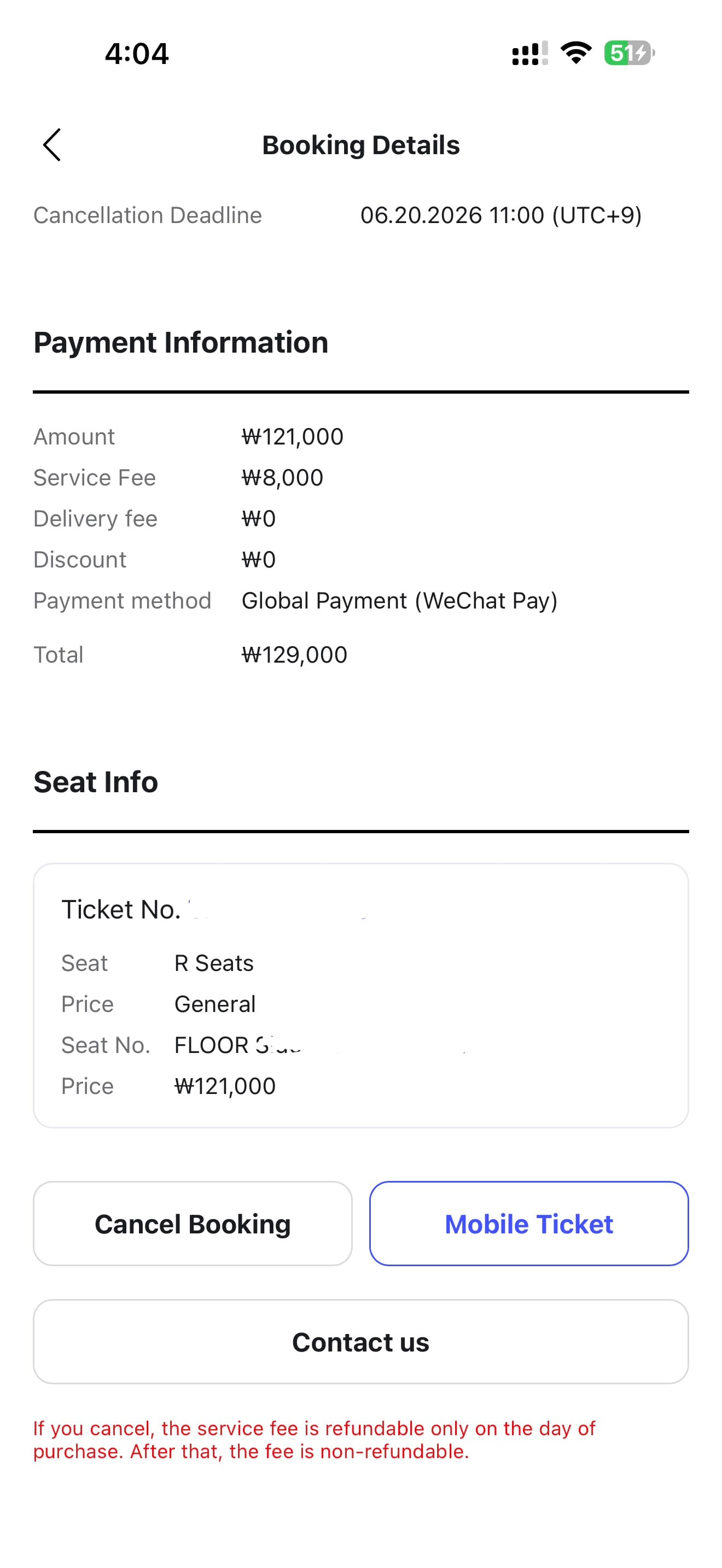Screen dimensions: 722x1568
Task: Tap the ticket price ₩121,000 in seat card
Action: 225,1086
